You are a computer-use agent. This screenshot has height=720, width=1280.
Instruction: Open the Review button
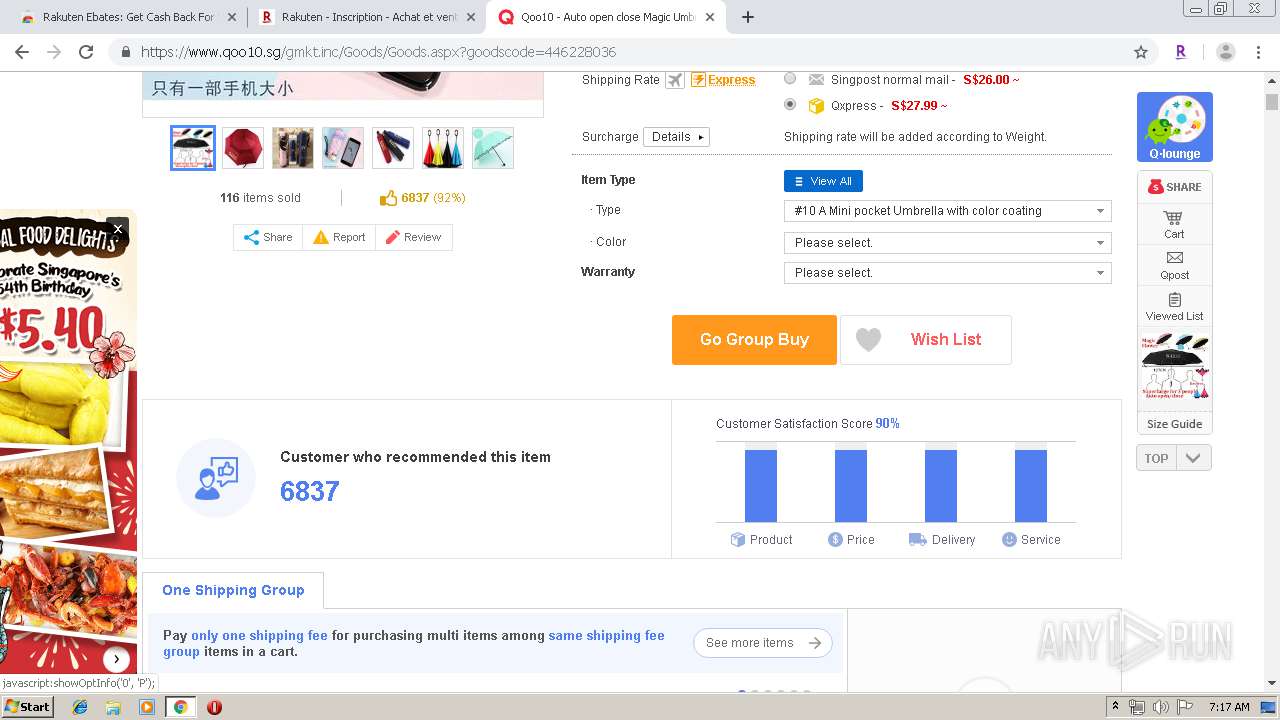pos(413,237)
